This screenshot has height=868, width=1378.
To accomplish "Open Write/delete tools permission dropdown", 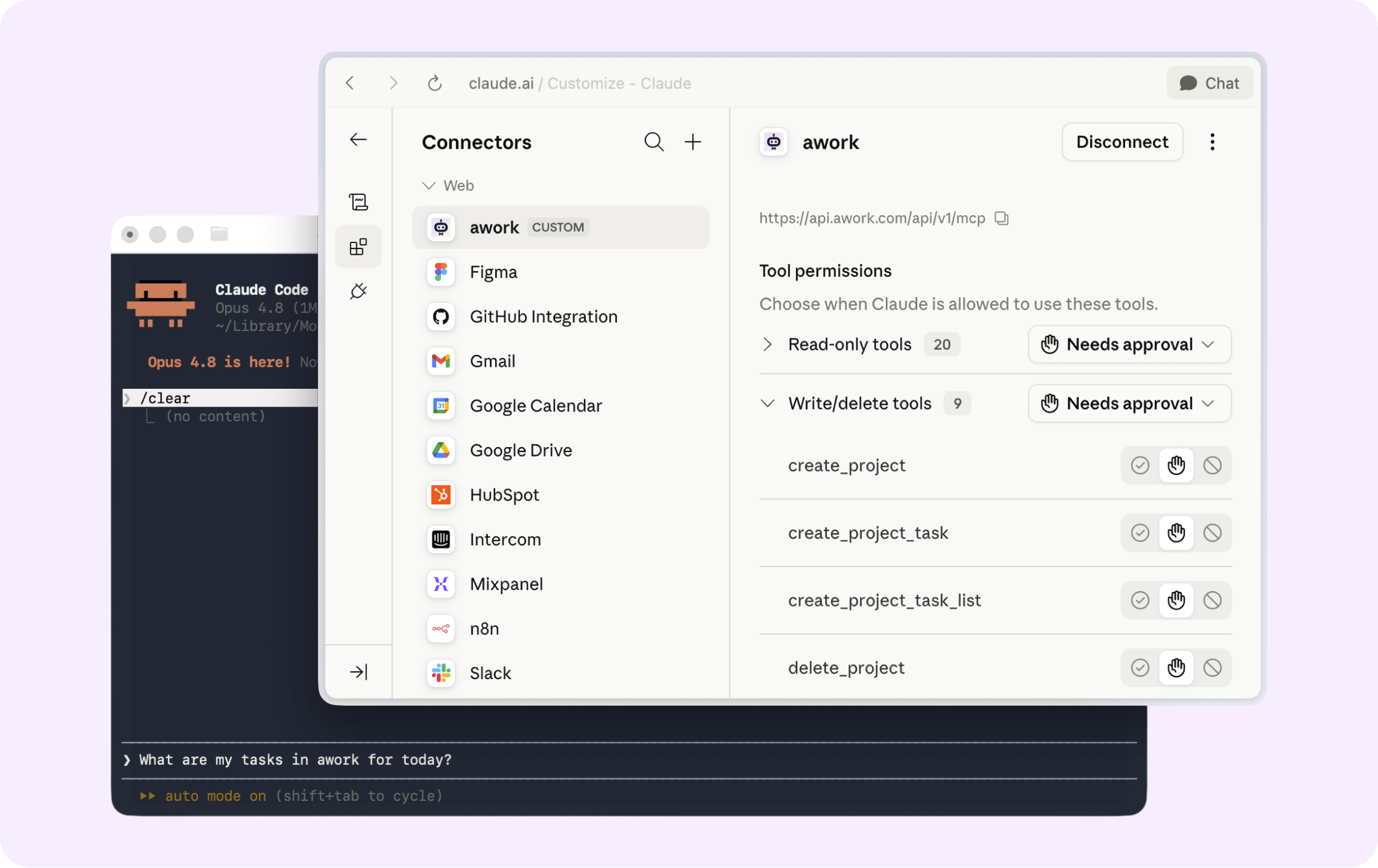I will (1129, 404).
